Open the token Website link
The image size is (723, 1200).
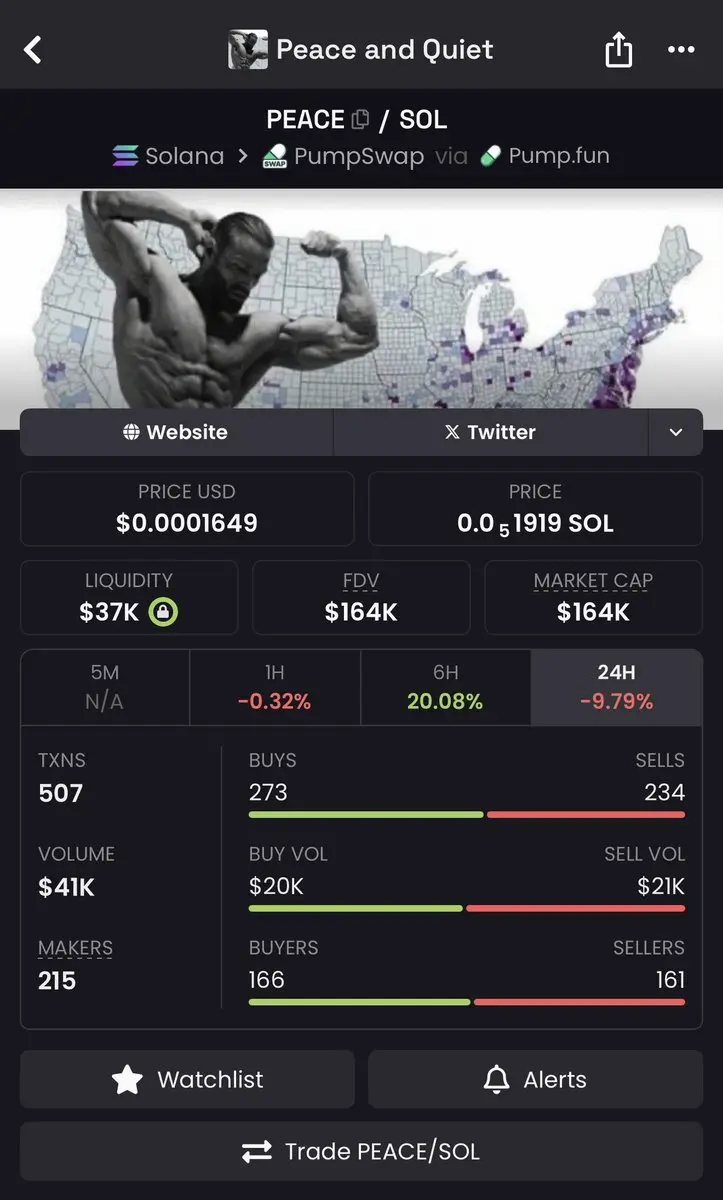point(176,432)
